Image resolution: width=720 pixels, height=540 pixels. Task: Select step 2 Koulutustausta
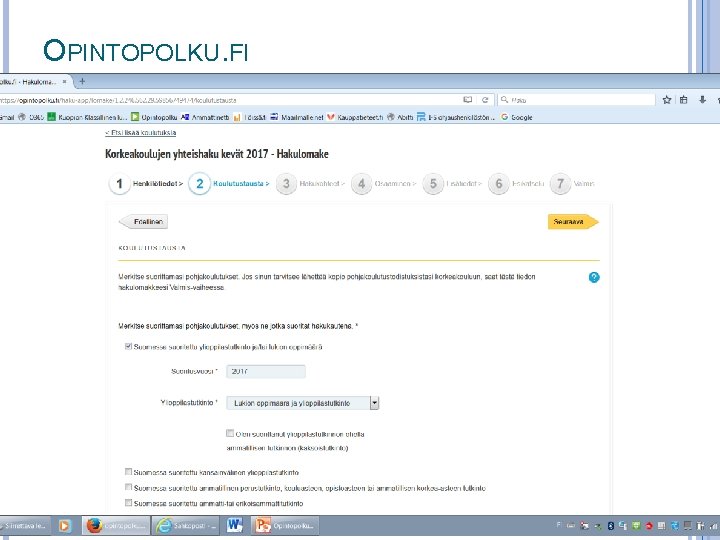(229, 184)
